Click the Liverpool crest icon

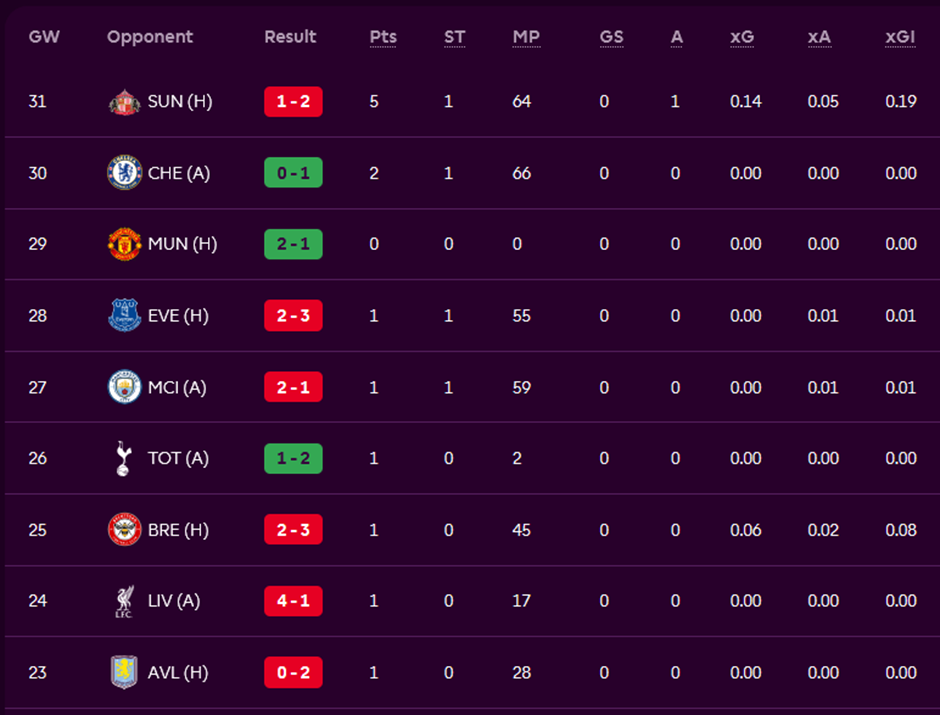[x=124, y=601]
